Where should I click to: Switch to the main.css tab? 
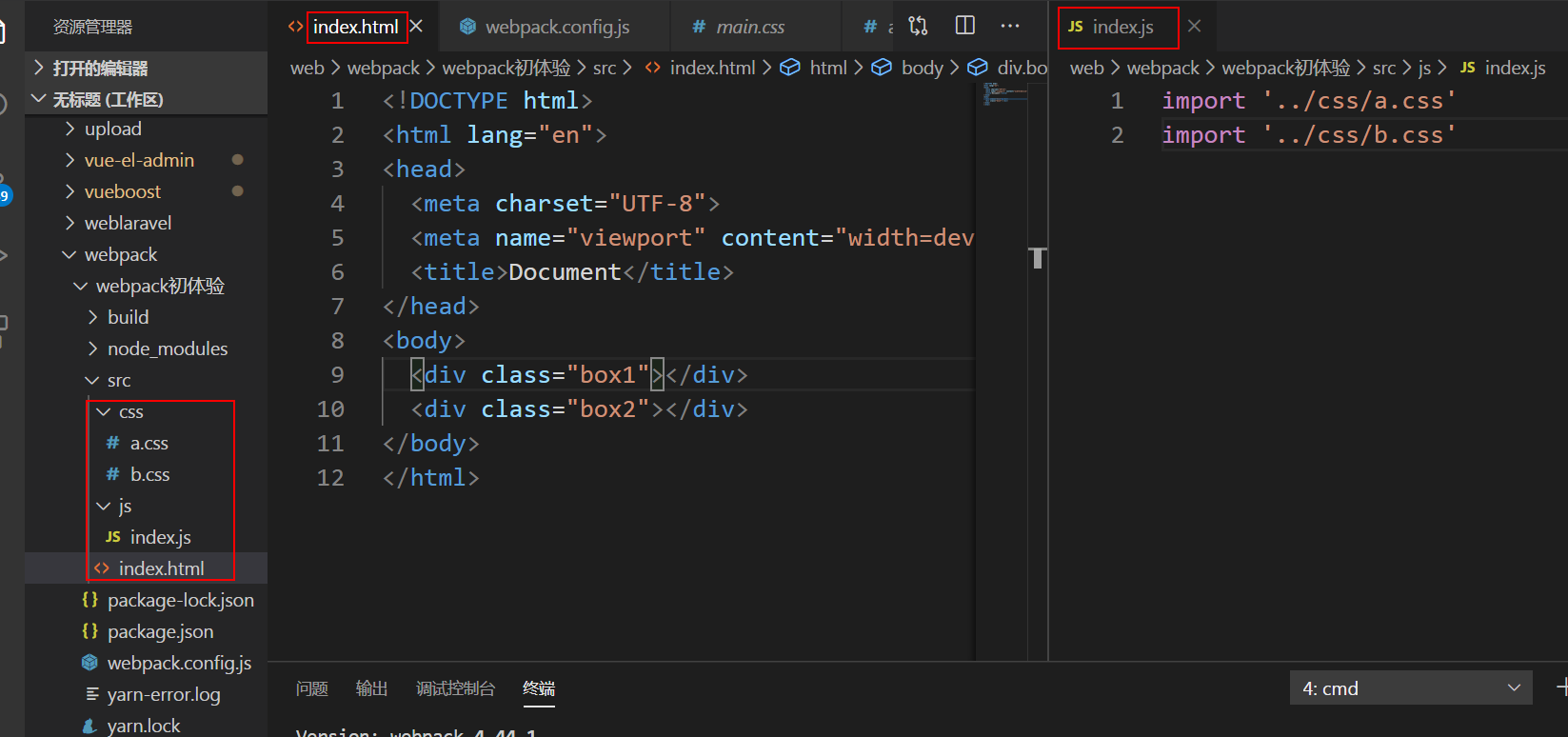coord(749,27)
